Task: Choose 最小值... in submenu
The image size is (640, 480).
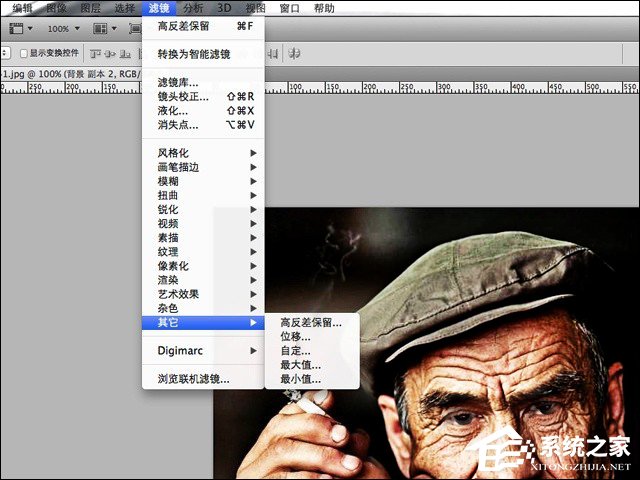Action: [x=312, y=379]
